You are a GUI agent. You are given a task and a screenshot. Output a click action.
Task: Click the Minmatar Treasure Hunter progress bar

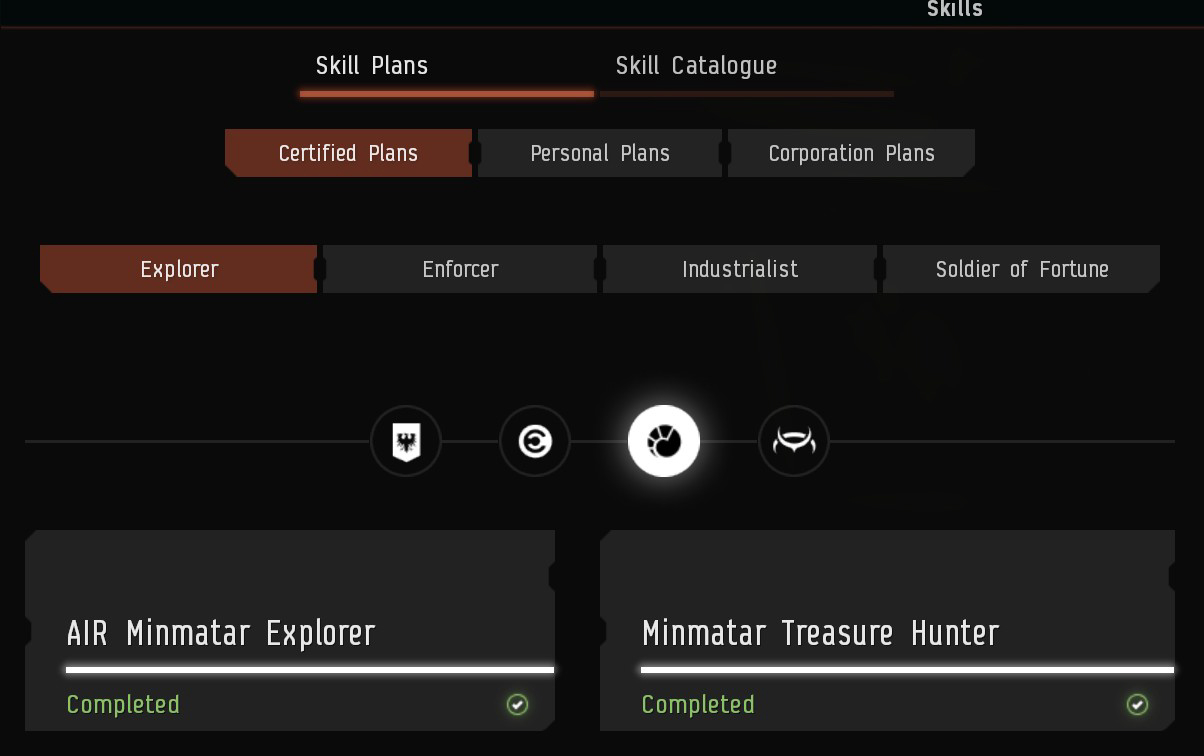(907, 669)
